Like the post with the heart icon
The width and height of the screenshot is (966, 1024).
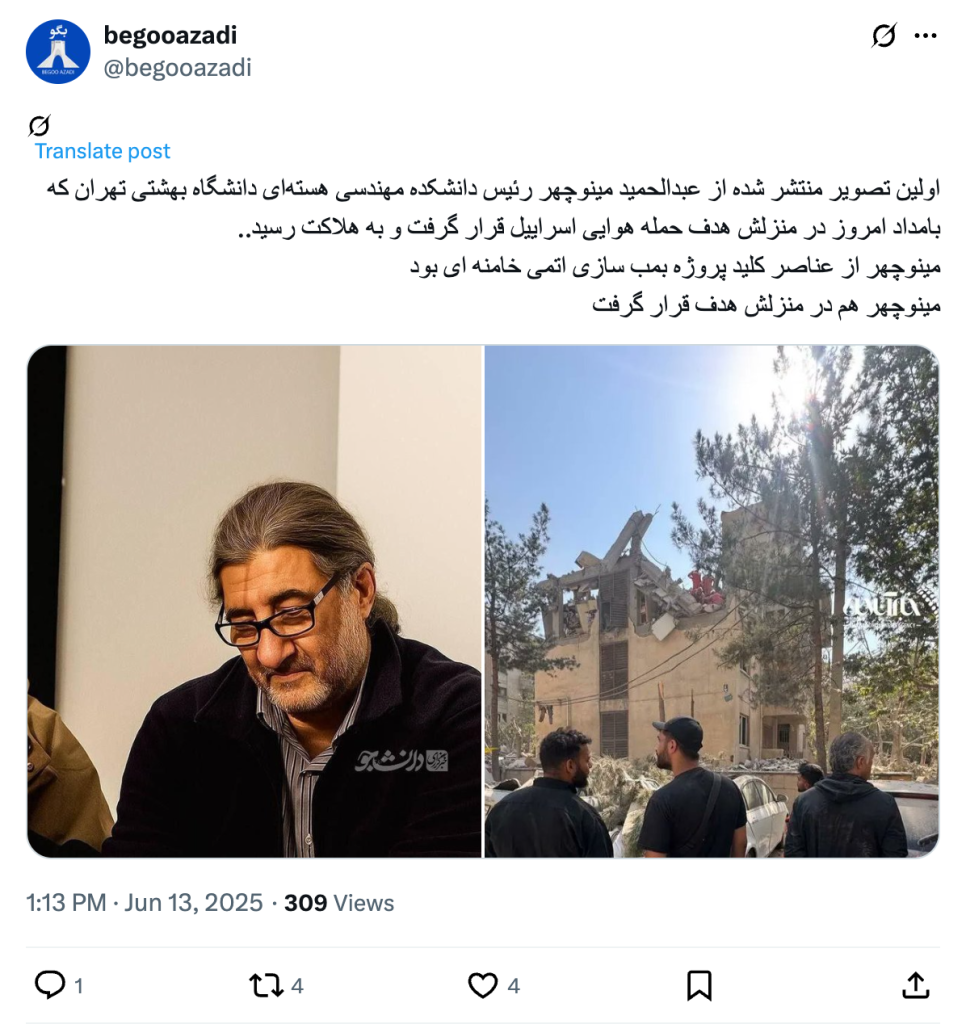(x=483, y=985)
